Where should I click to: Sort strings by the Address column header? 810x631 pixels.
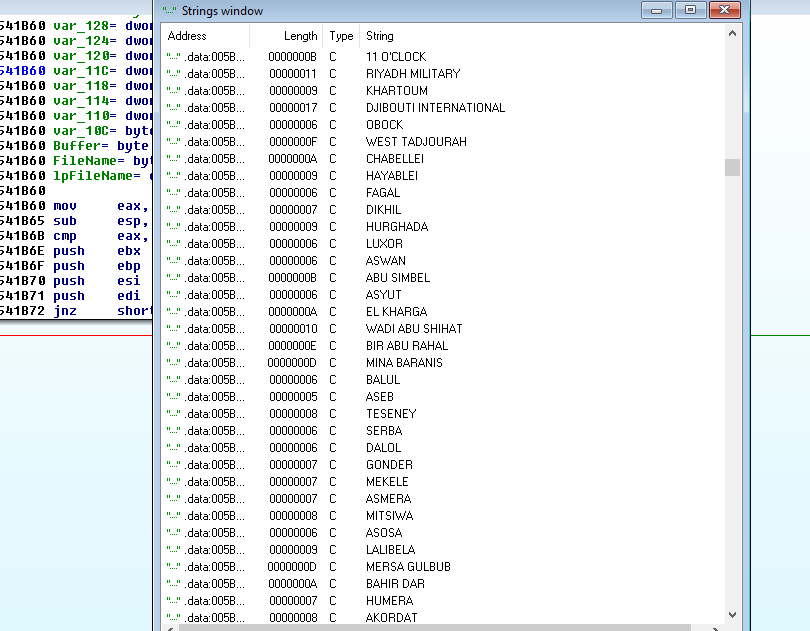[x=205, y=36]
